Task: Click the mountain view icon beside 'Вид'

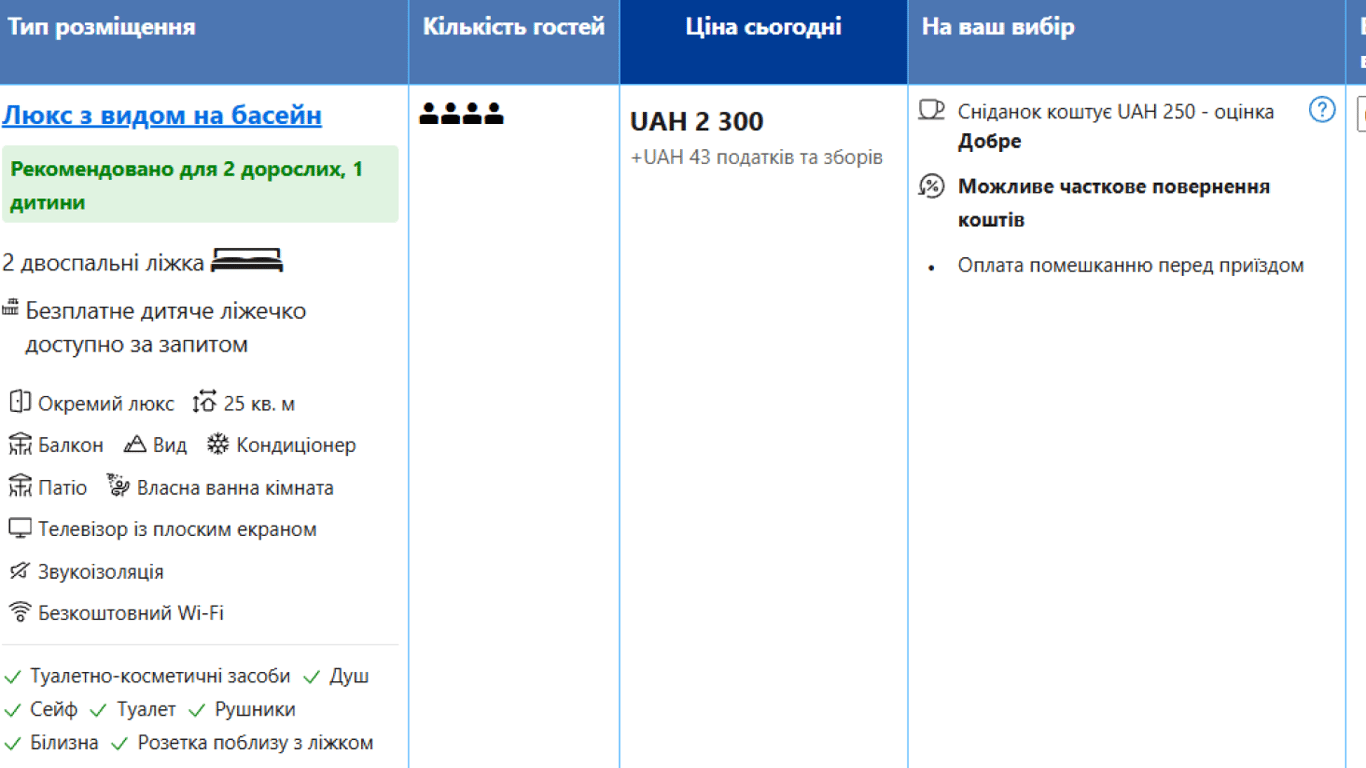Action: coord(135,445)
